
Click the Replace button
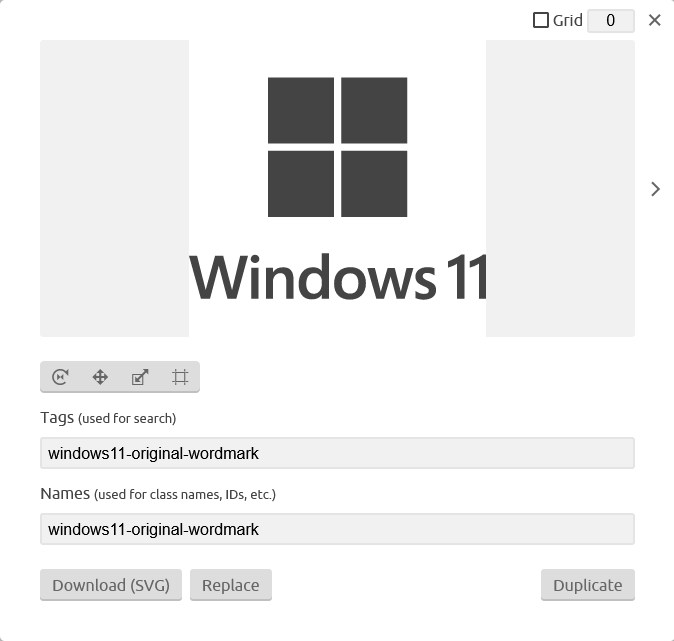pos(231,585)
